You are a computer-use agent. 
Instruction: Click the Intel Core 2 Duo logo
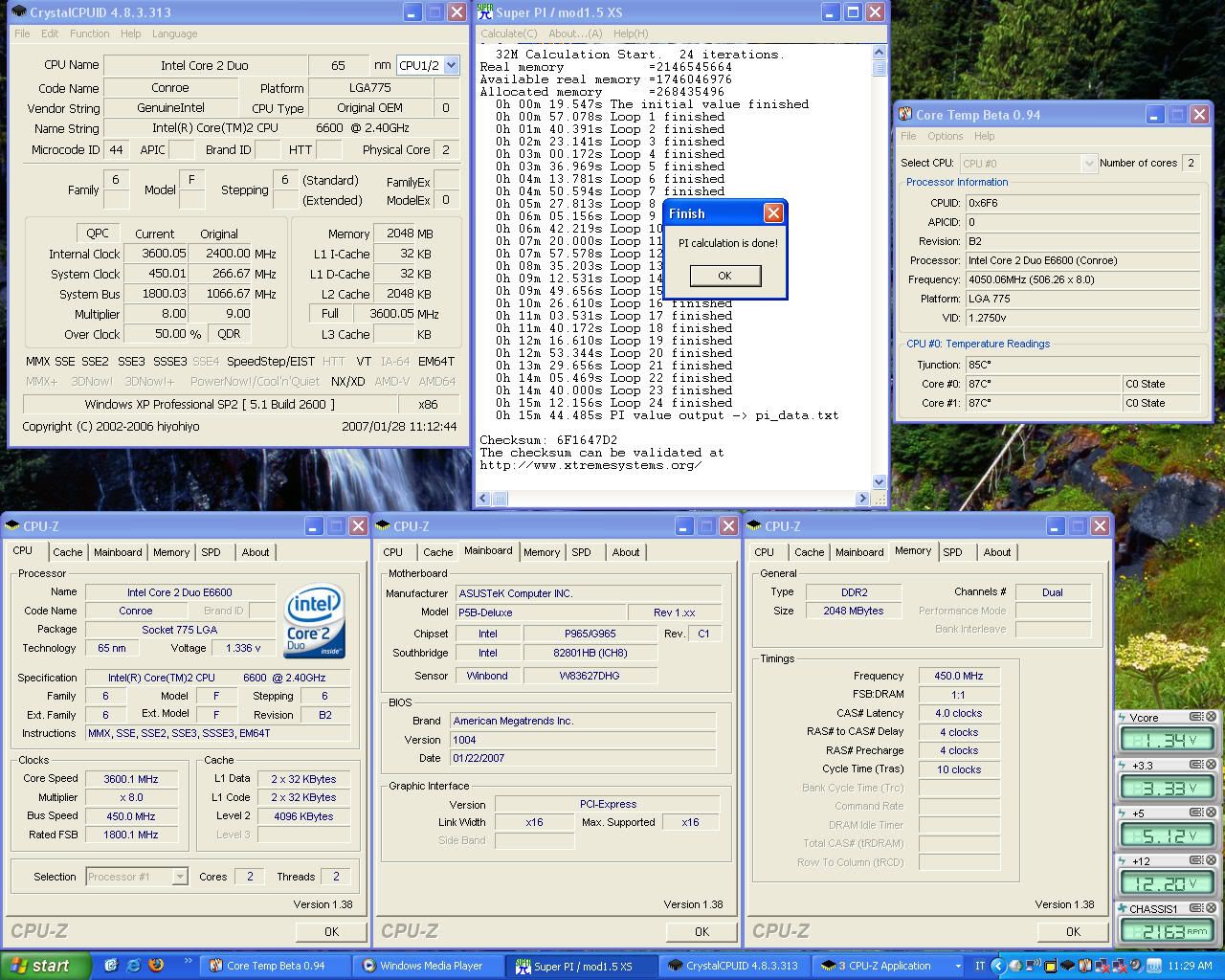click(x=315, y=620)
